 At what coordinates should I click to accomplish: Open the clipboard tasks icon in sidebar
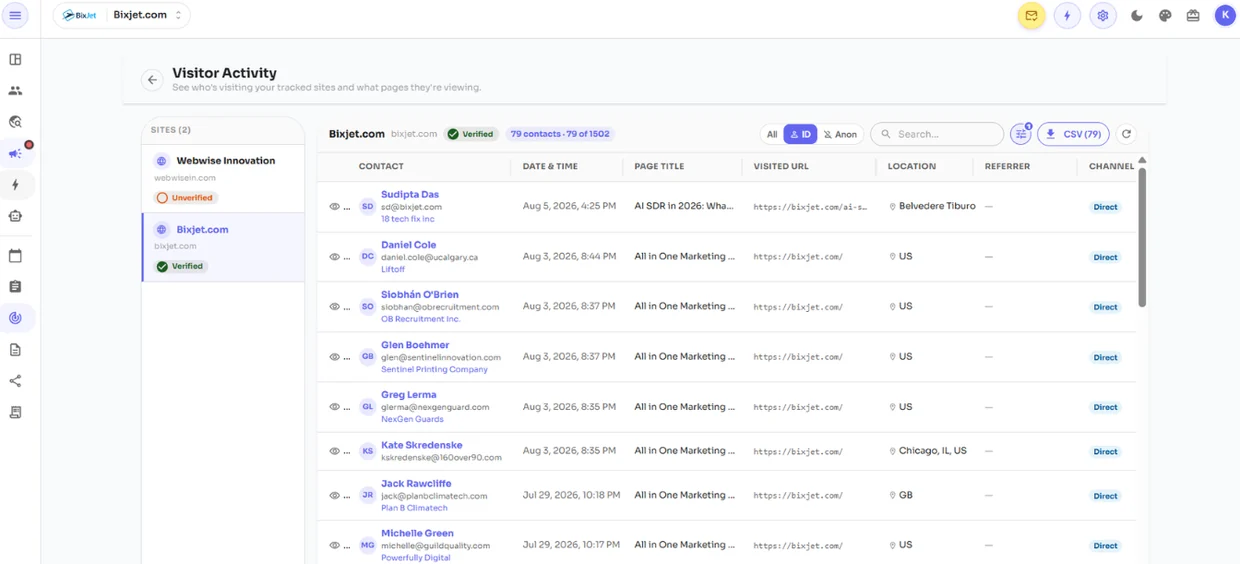pyautogui.click(x=15, y=287)
